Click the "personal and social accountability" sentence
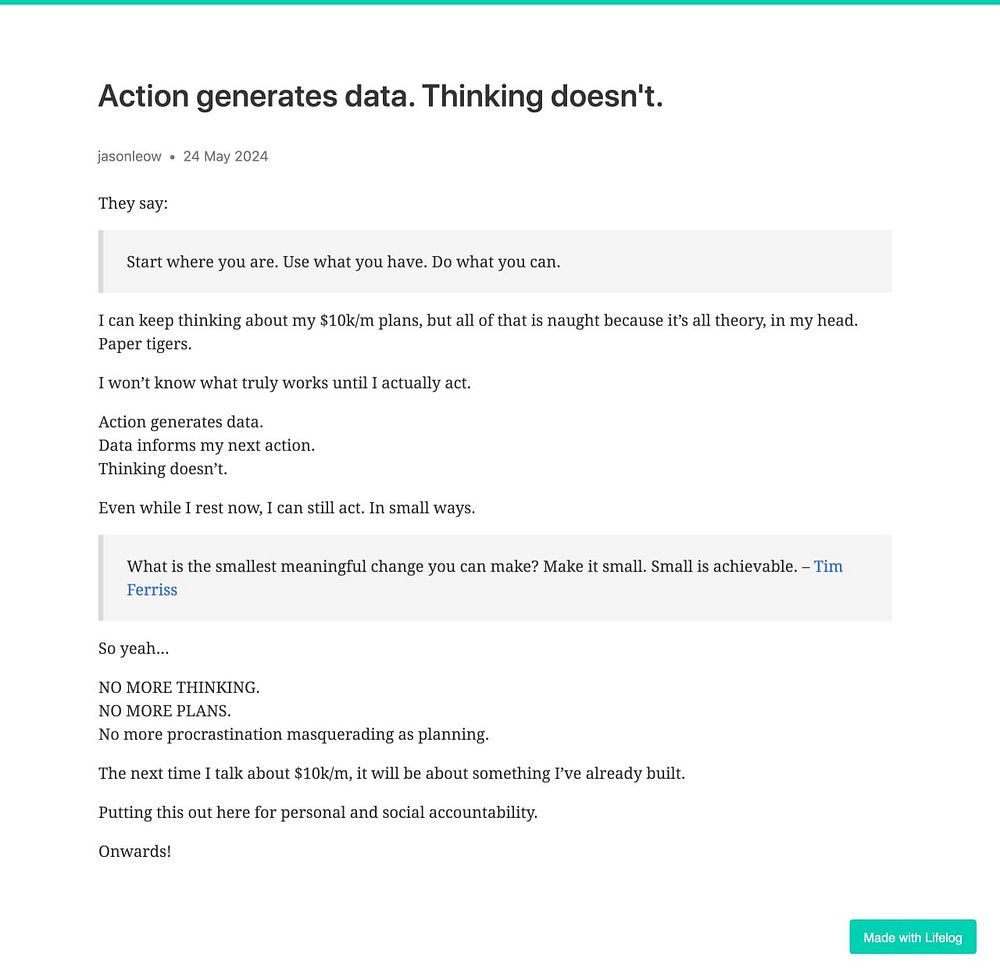1000x974 pixels. 317,813
